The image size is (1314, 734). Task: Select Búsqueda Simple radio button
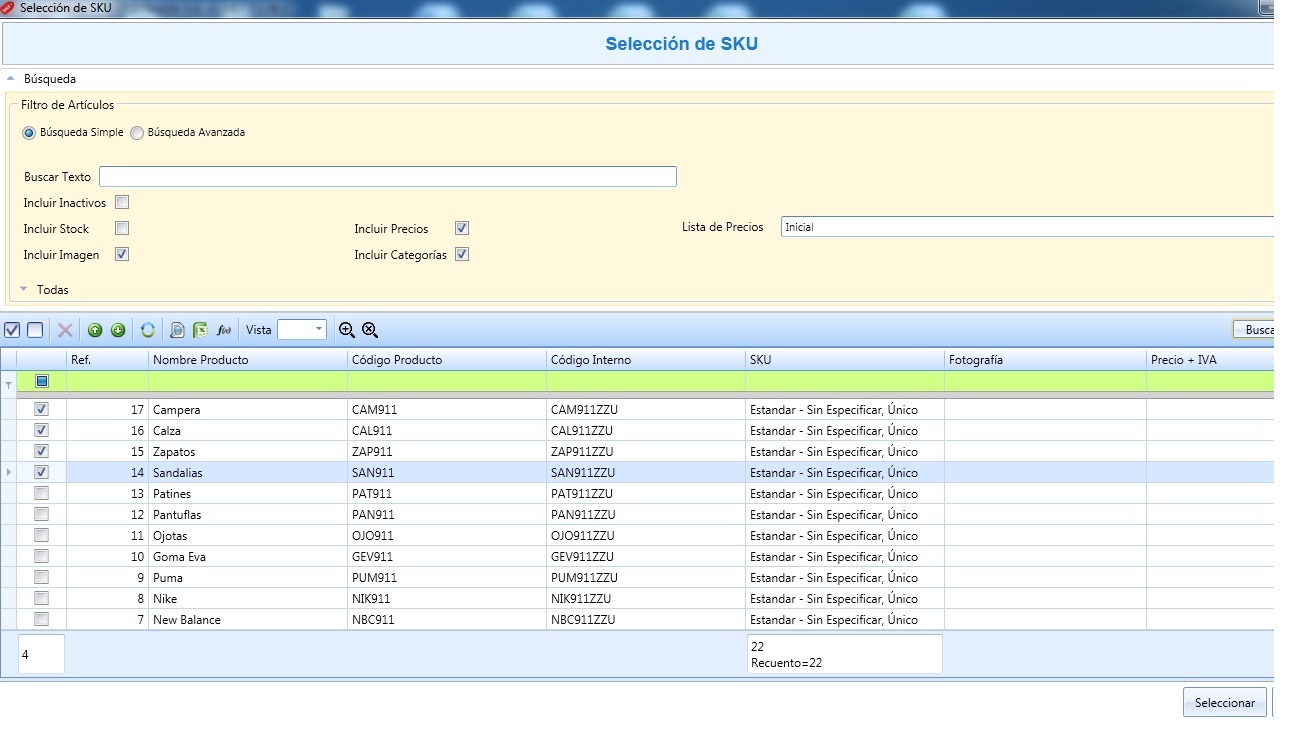pos(29,132)
